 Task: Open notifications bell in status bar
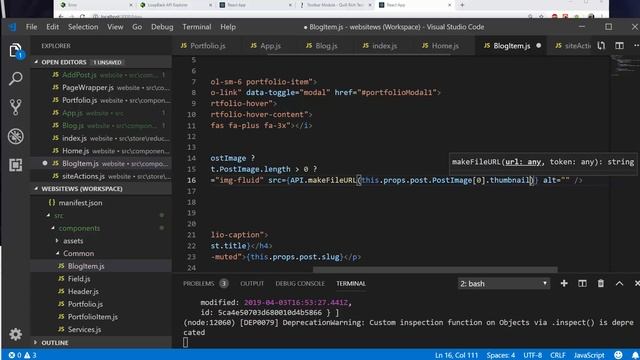(x=635, y=355)
